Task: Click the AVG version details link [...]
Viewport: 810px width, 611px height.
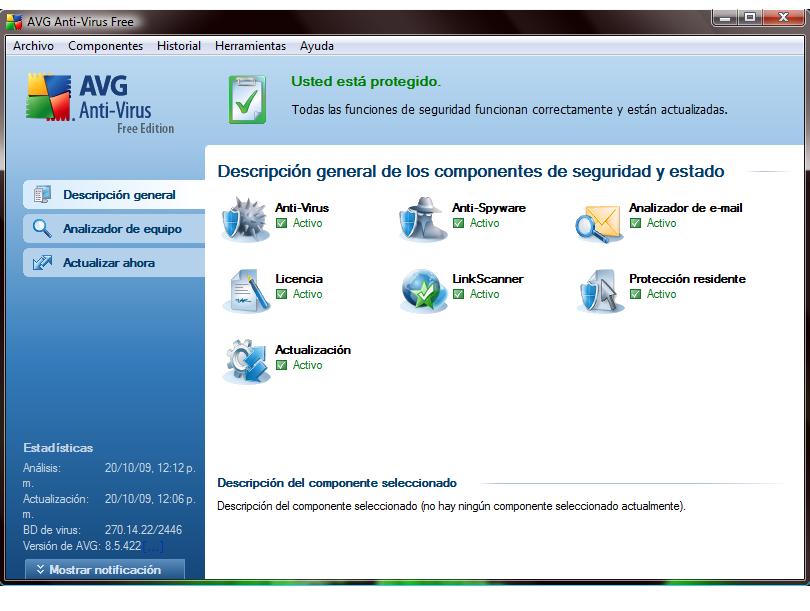Action: pyautogui.click(x=153, y=546)
